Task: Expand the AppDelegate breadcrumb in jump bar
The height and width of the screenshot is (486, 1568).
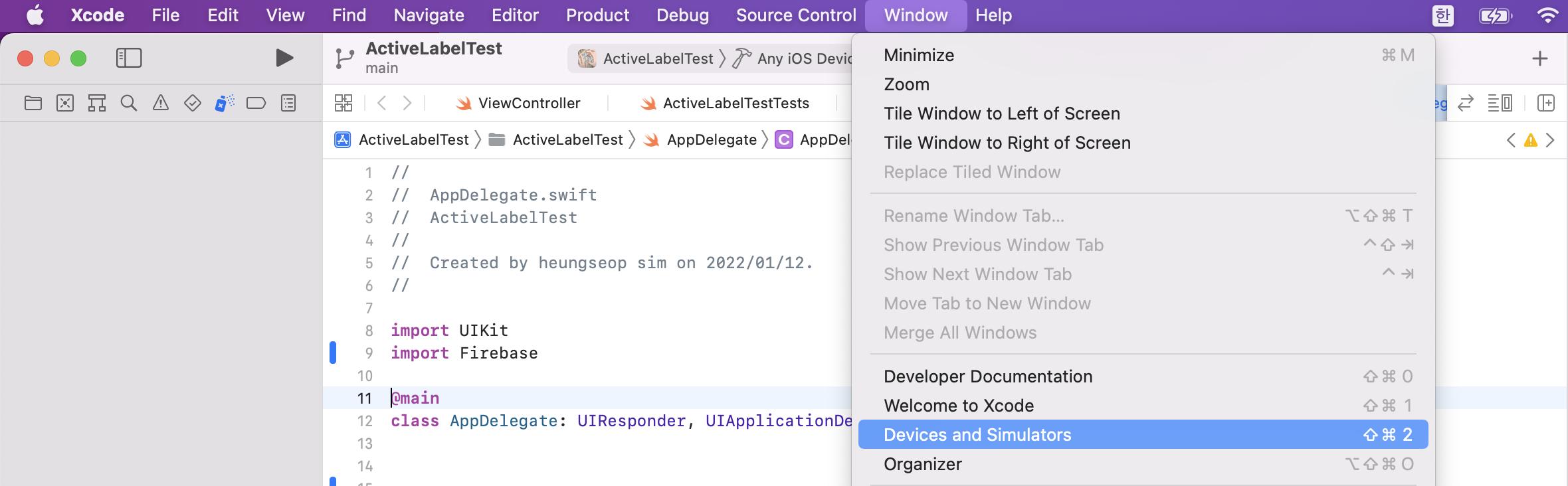Action: click(711, 140)
